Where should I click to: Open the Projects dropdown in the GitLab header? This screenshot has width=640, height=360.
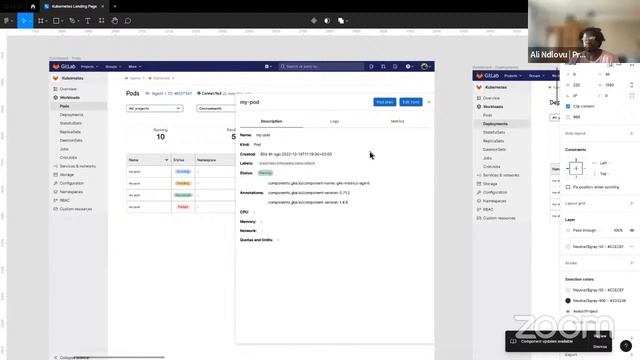click(x=89, y=67)
